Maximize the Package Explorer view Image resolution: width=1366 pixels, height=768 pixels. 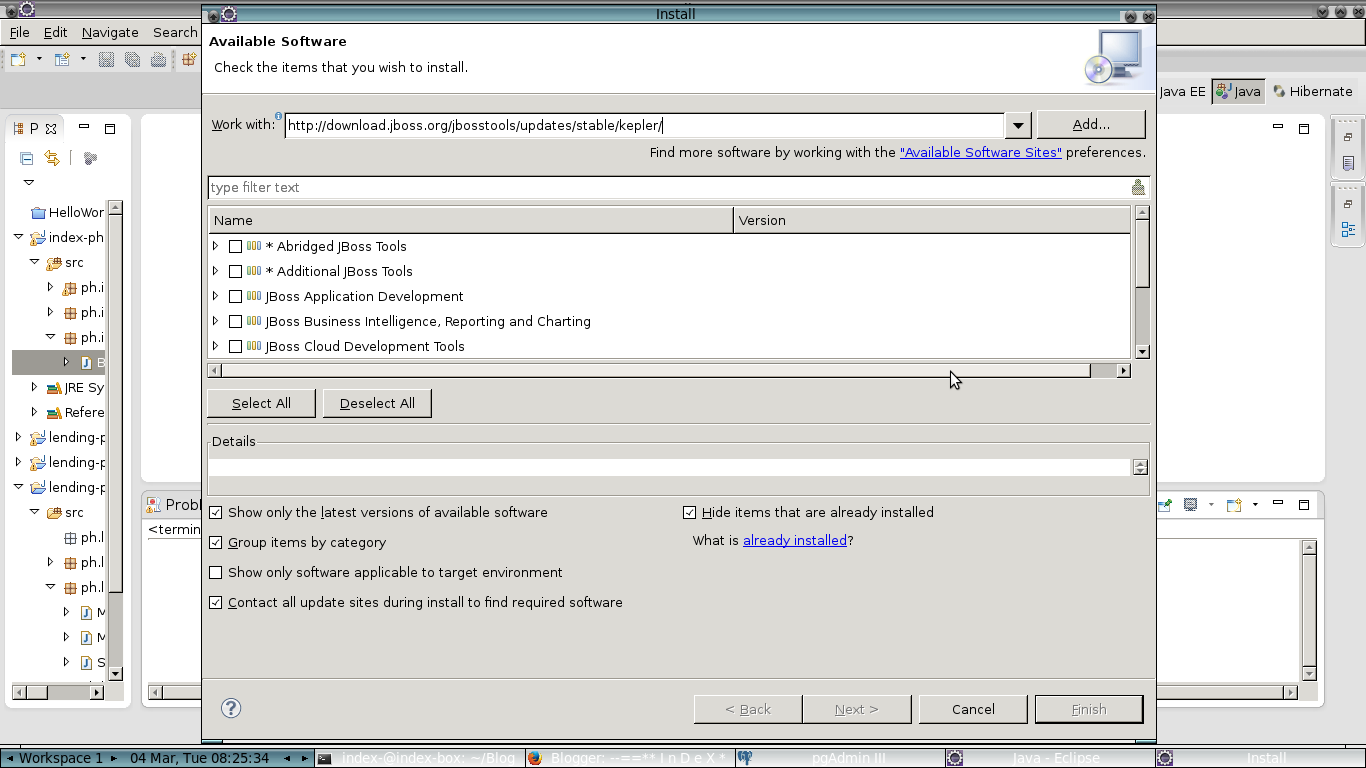point(110,128)
